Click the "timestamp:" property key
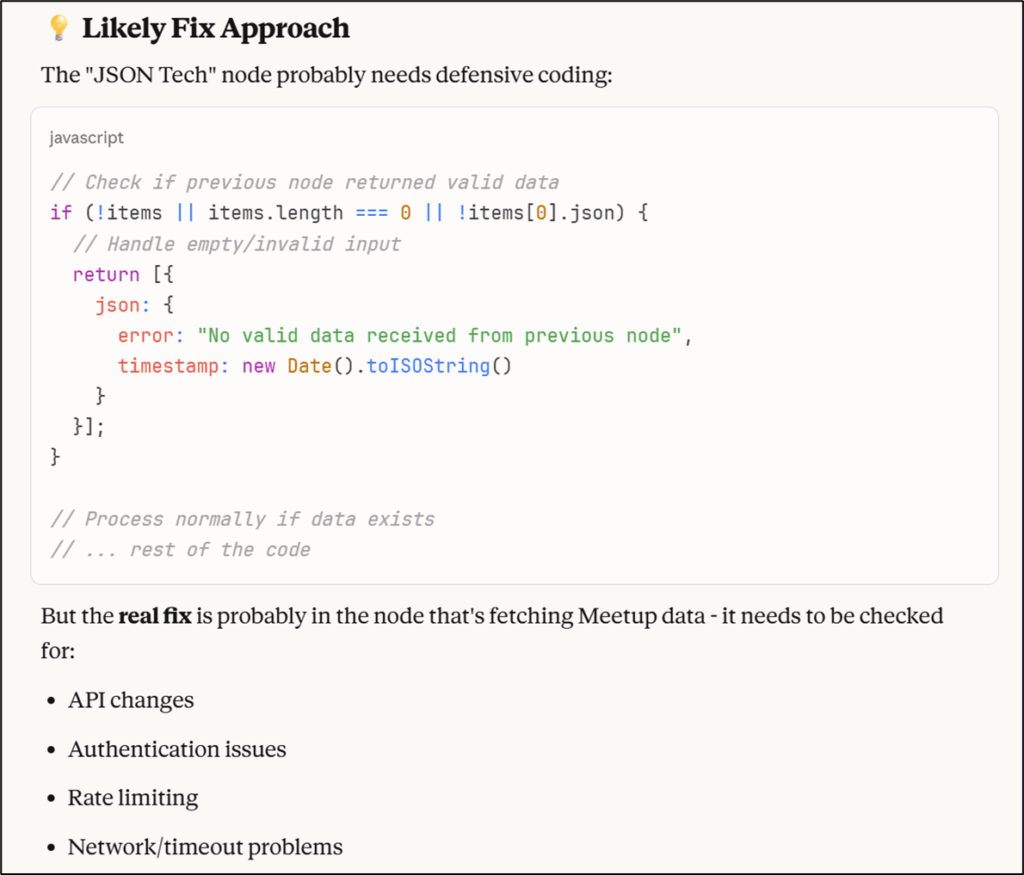Screen dimensions: 1024x875 [x=173, y=366]
